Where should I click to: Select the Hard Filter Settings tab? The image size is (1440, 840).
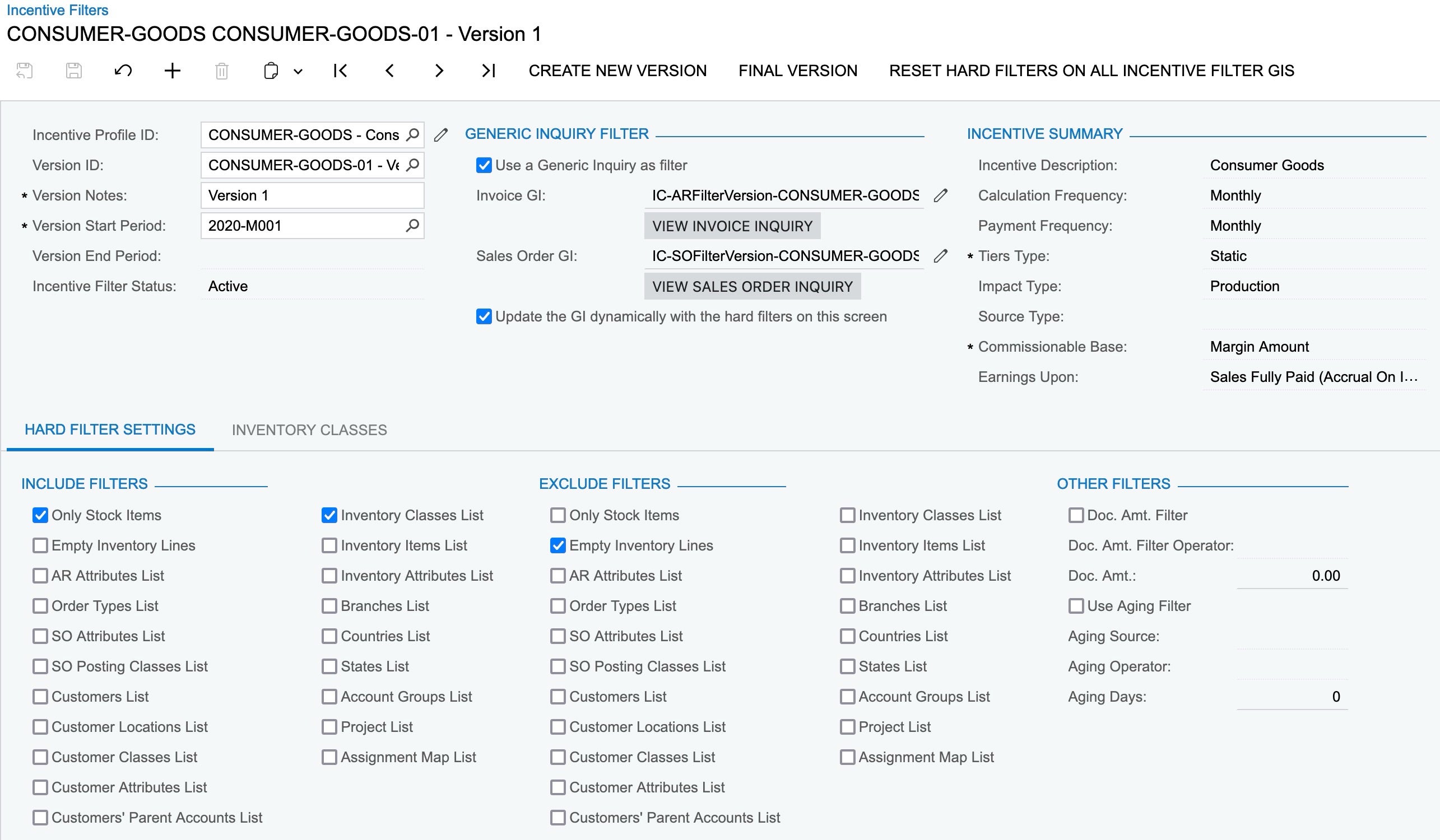(x=110, y=430)
